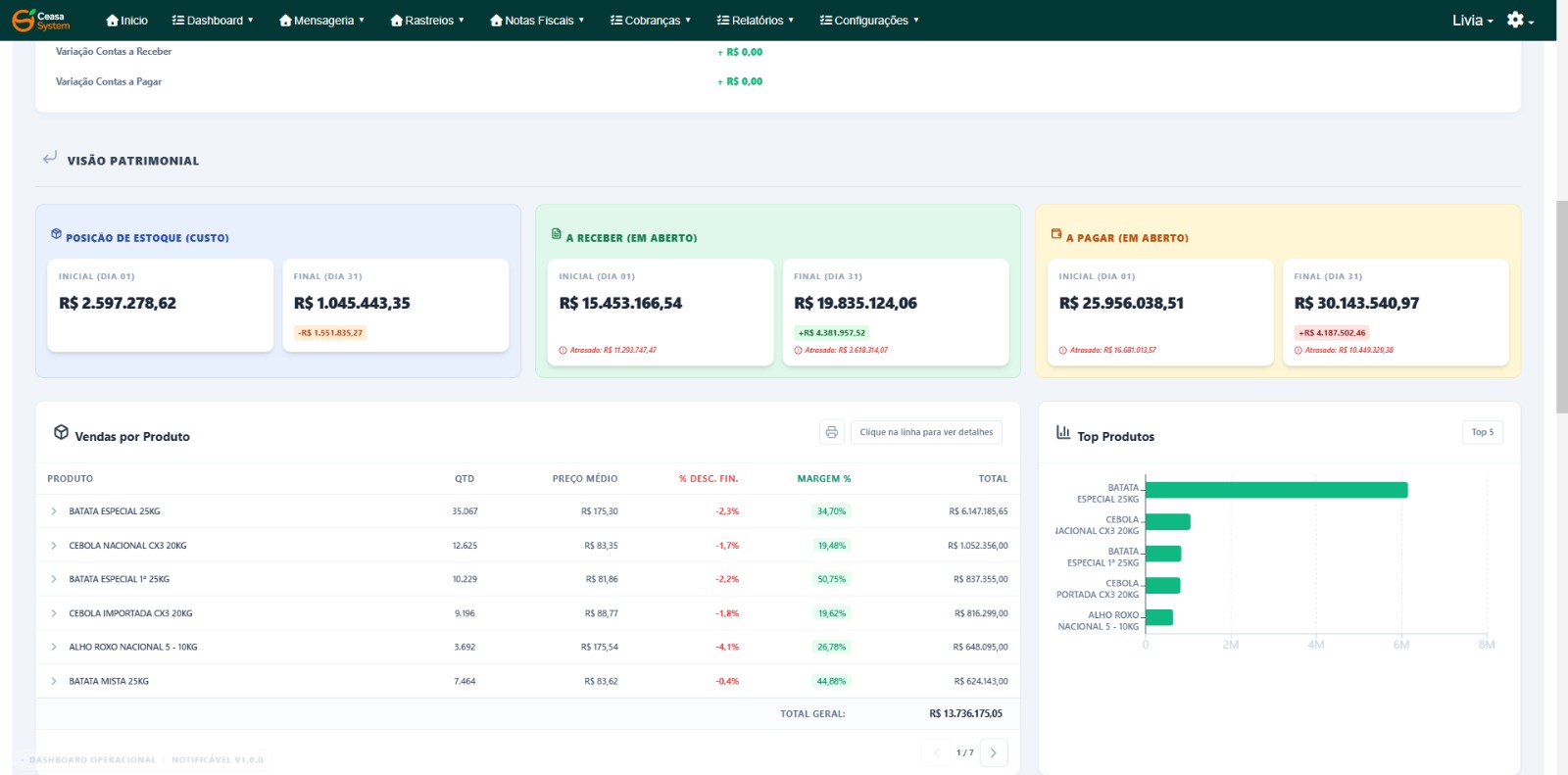Print the Vendas por Produto table
The image size is (1568, 775).
(831, 432)
